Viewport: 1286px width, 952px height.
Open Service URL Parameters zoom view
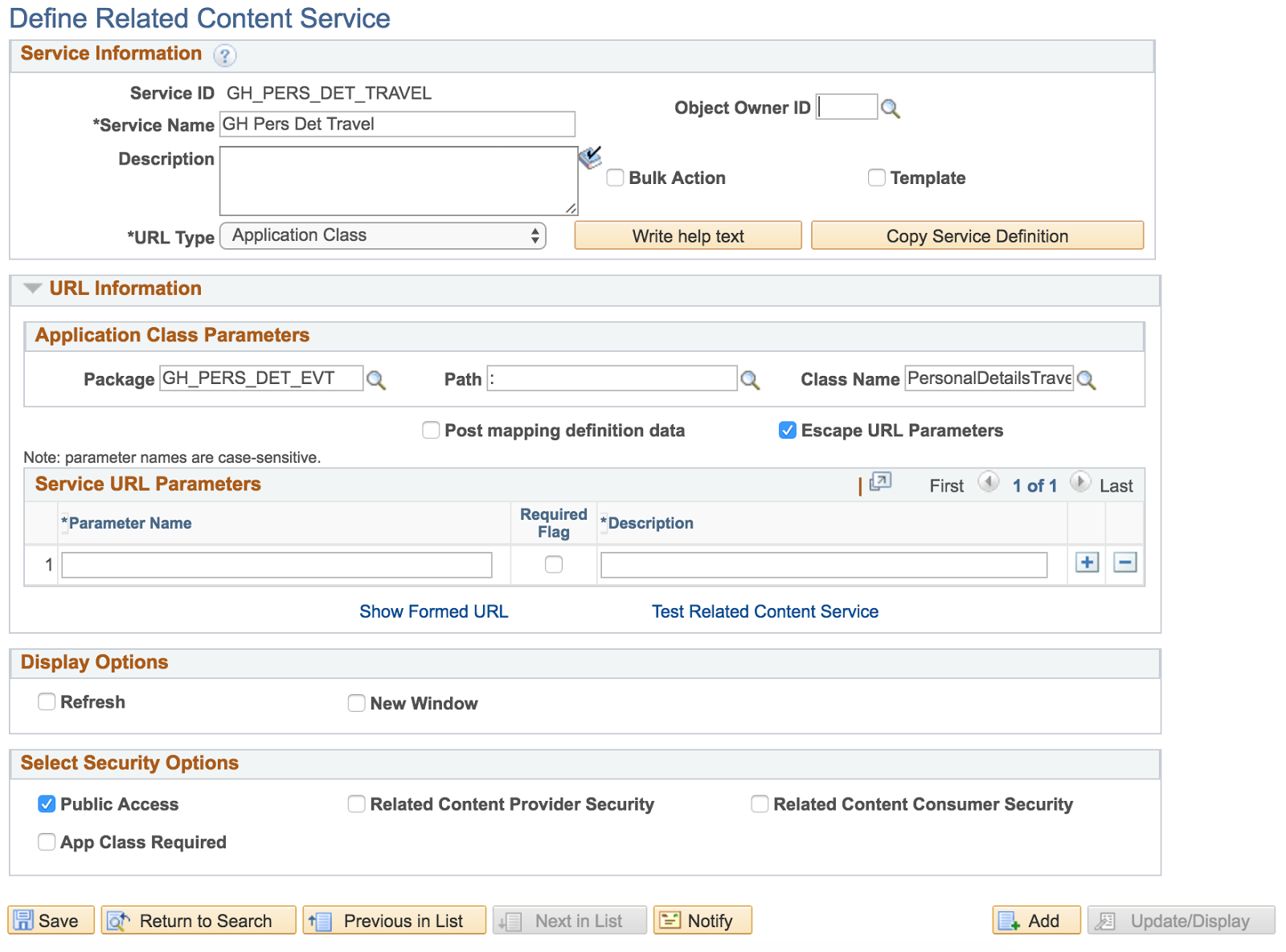tap(881, 482)
